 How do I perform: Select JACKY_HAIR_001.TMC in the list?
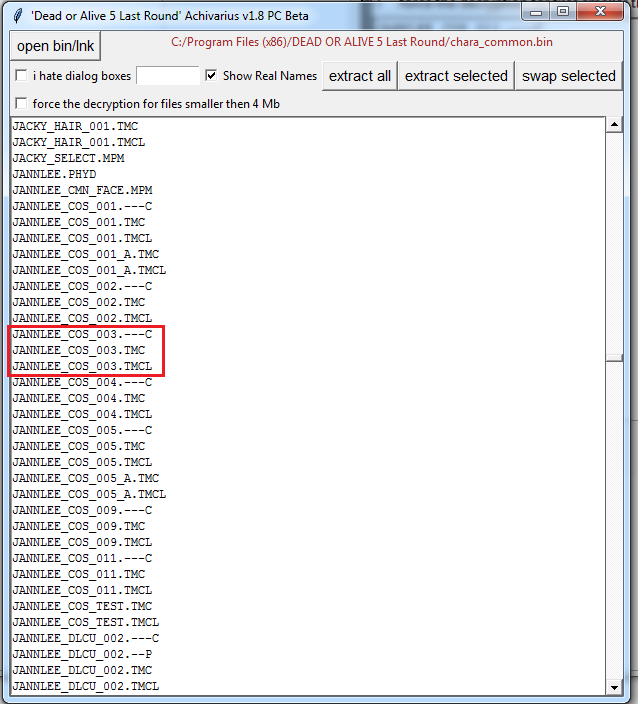click(75, 126)
